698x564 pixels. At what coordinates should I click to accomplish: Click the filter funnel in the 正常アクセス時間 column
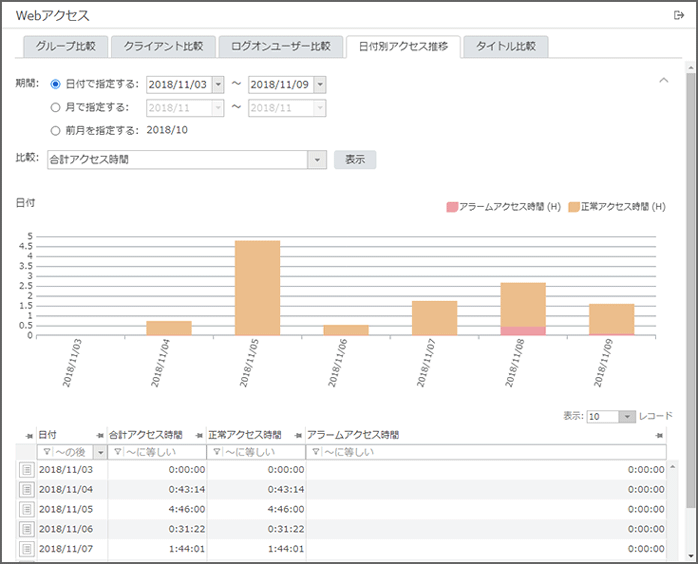point(215,452)
